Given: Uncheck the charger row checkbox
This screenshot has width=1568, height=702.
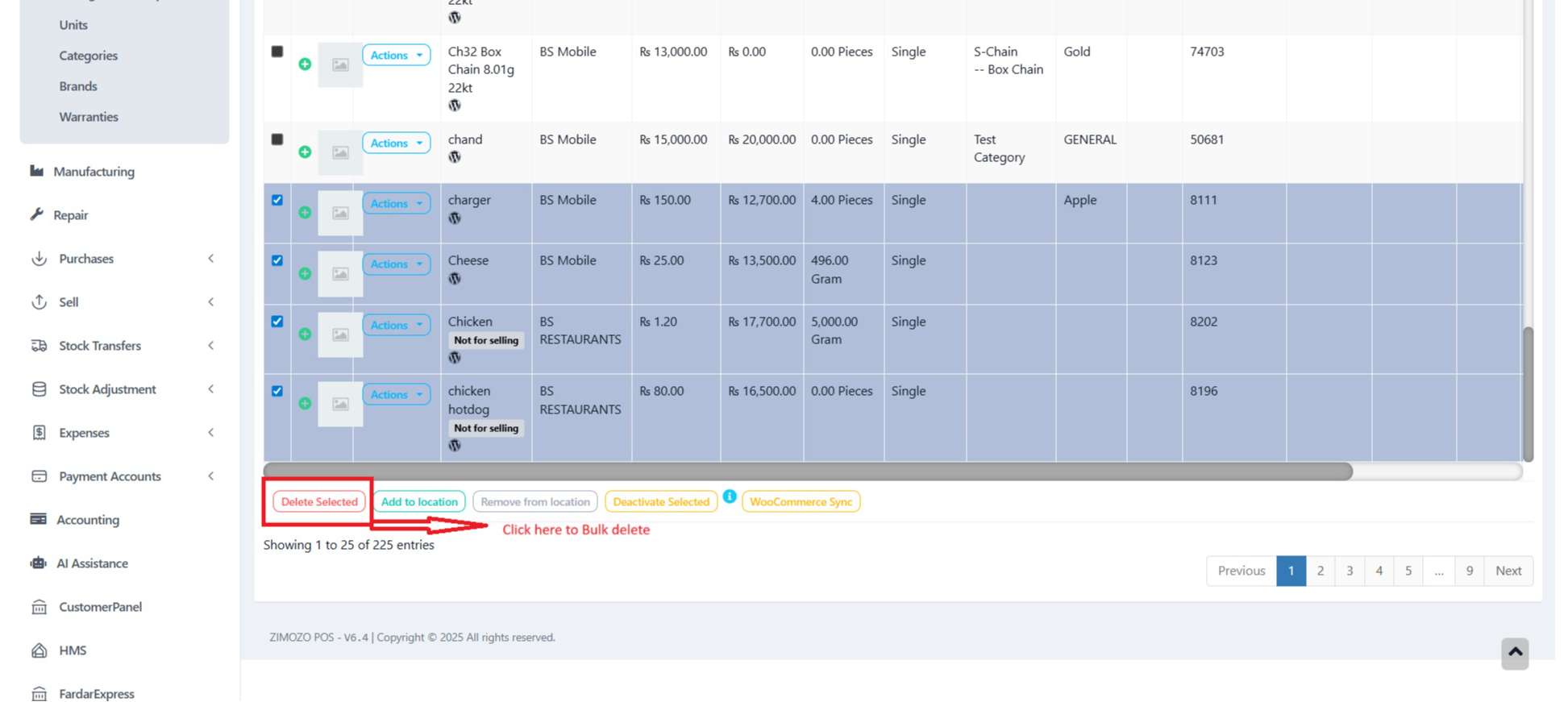Looking at the screenshot, I should coord(277,200).
